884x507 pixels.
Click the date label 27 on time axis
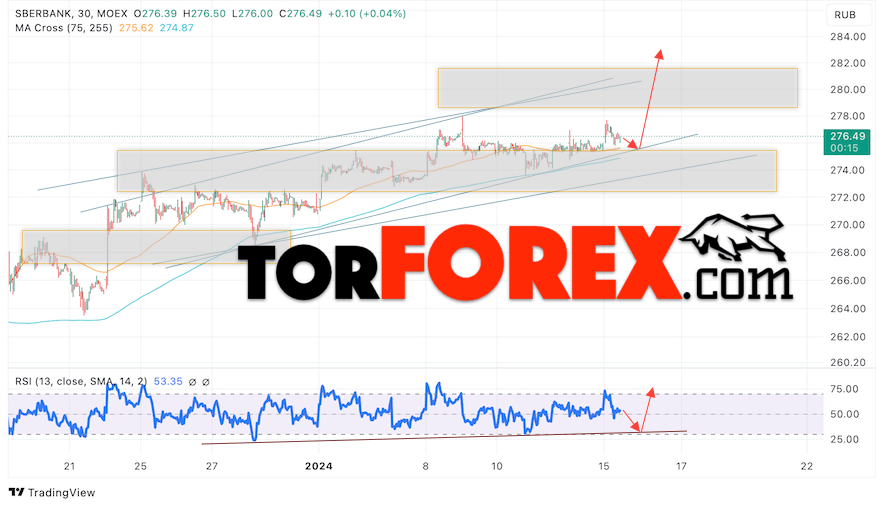(211, 466)
